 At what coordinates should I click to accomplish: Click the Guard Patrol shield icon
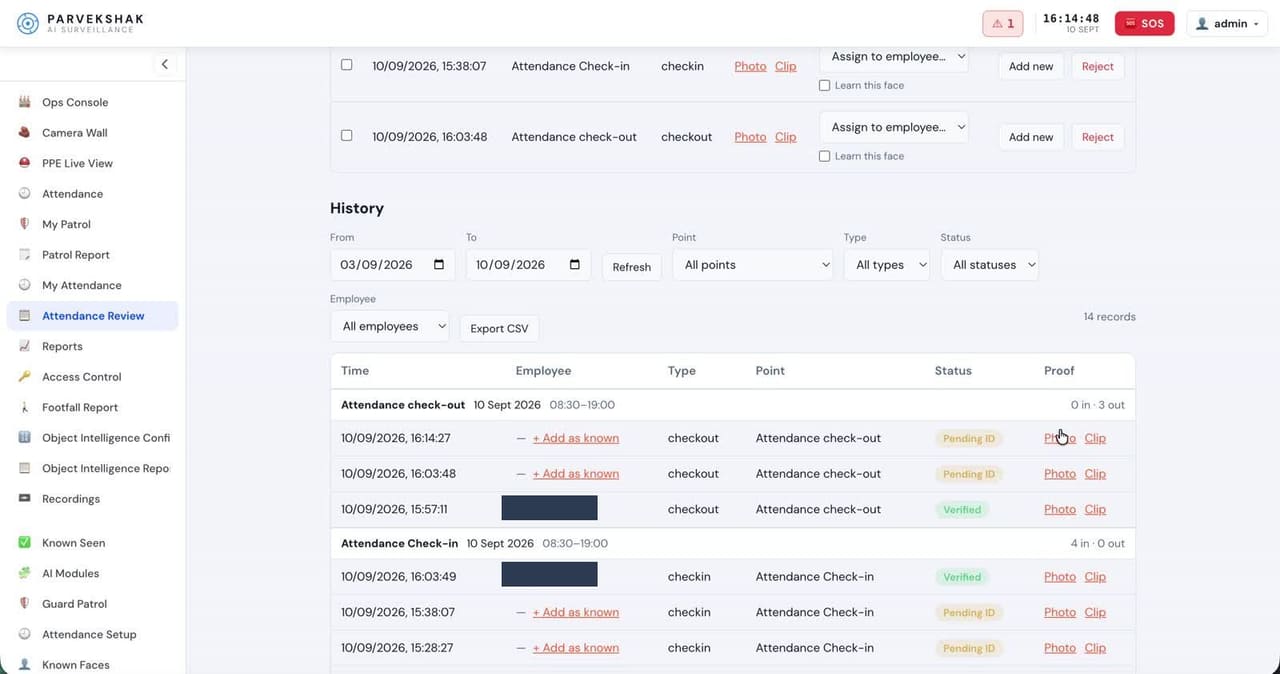(24, 603)
